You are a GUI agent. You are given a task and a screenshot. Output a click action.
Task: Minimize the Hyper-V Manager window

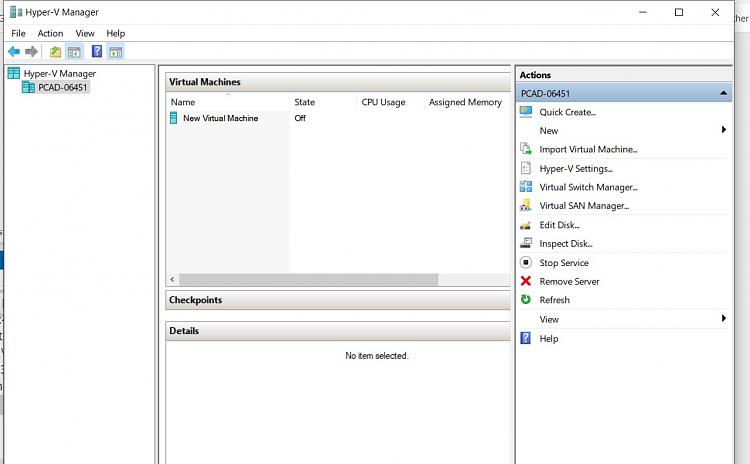643,12
